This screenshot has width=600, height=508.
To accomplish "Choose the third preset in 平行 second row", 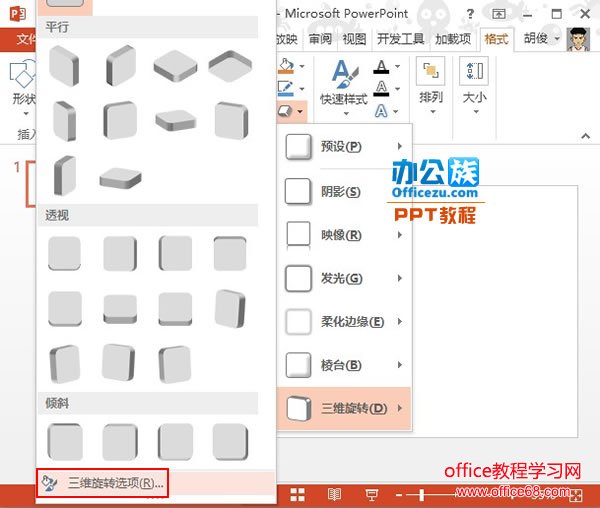I will pyautogui.click(x=176, y=120).
